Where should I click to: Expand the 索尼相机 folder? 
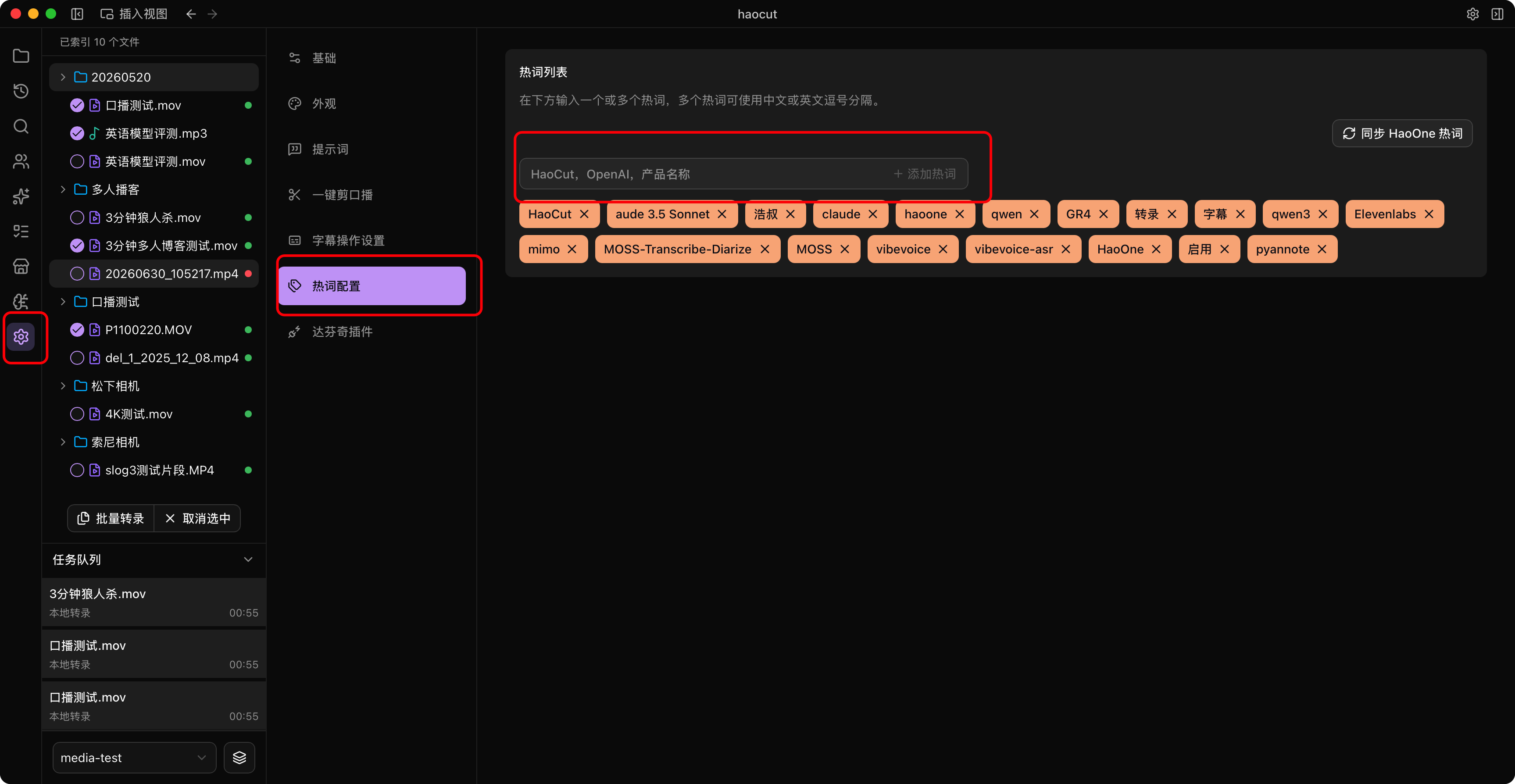(x=63, y=442)
